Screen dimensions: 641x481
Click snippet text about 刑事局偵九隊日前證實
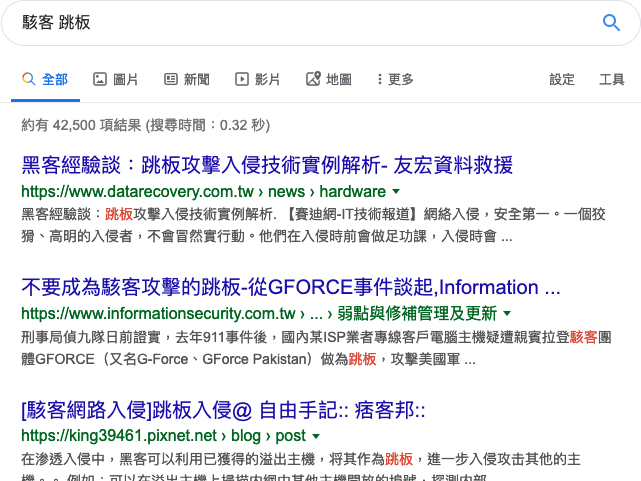(316, 348)
